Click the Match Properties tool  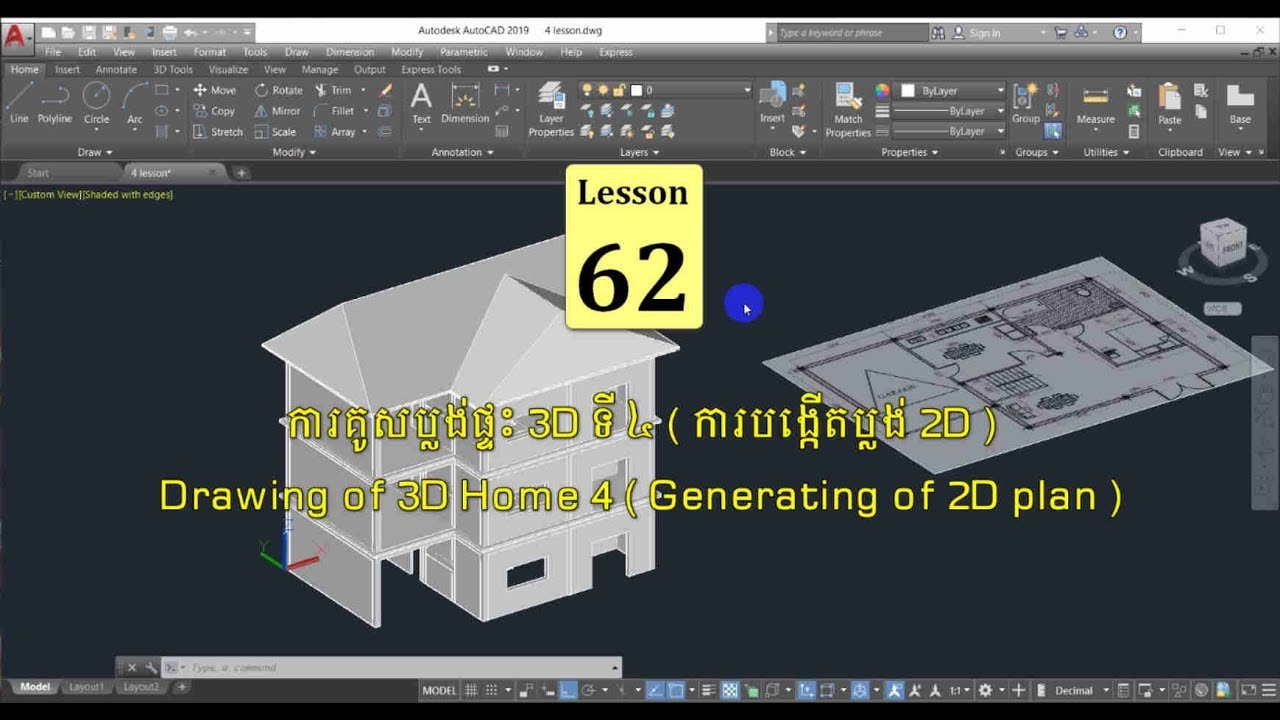pos(848,110)
